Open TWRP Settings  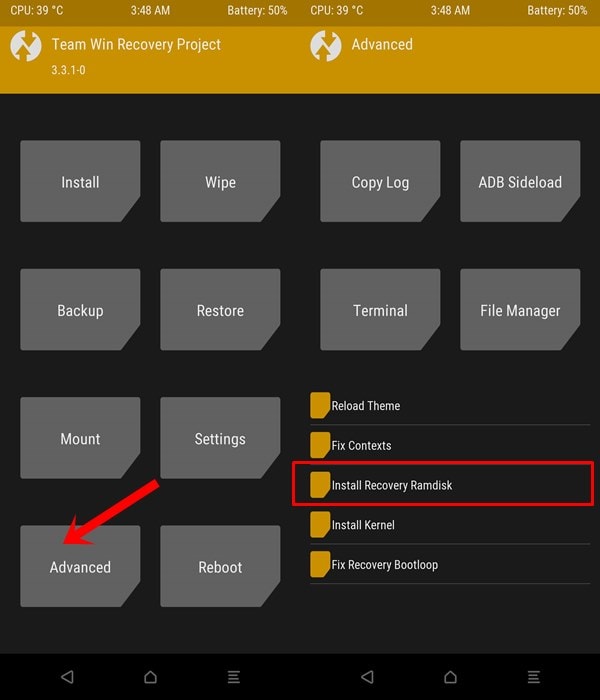click(220, 438)
